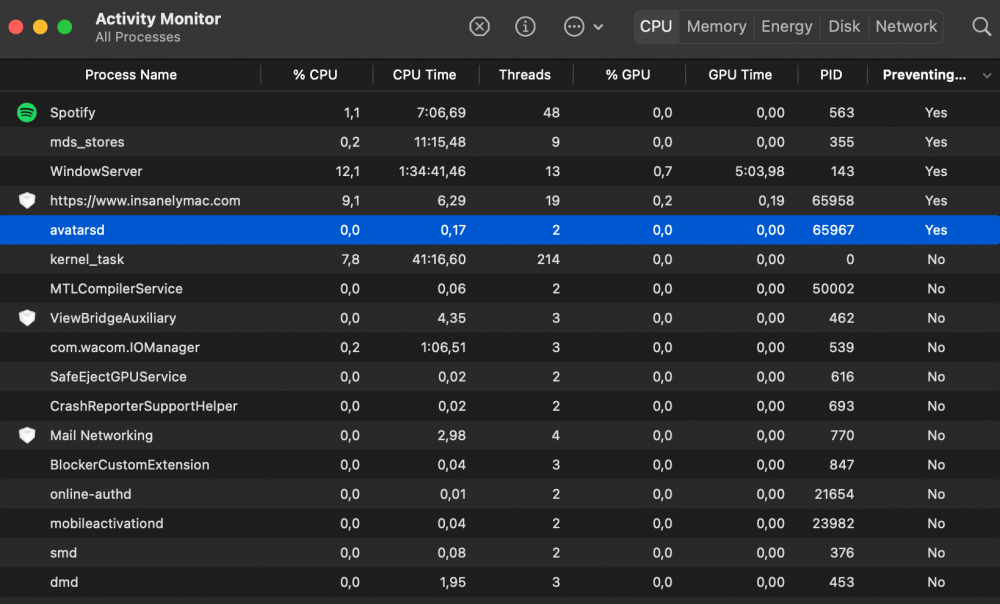Select the smd process row
This screenshot has height=604, width=1000.
(x=500, y=552)
